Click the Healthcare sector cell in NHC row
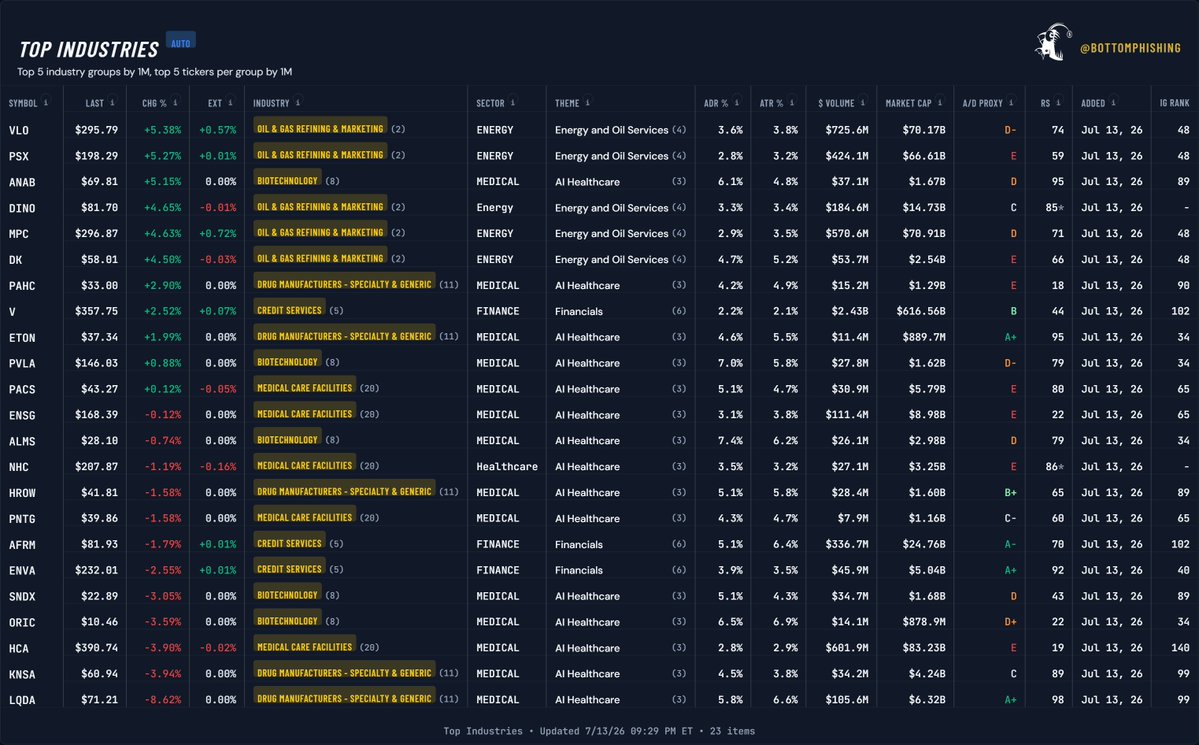The width and height of the screenshot is (1199, 745). 507,467
